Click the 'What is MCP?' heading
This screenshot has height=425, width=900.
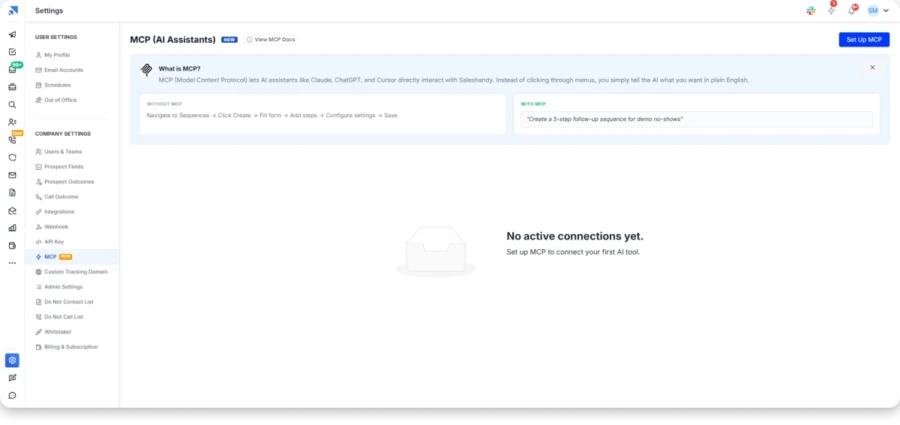point(180,68)
